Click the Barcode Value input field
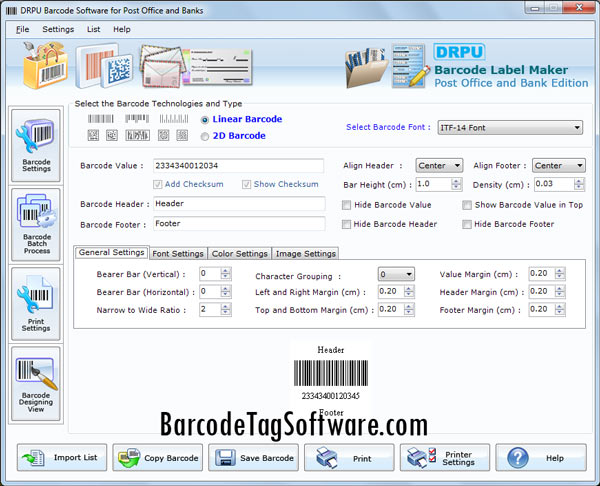Screen dimensions: 600x486 click(x=238, y=166)
